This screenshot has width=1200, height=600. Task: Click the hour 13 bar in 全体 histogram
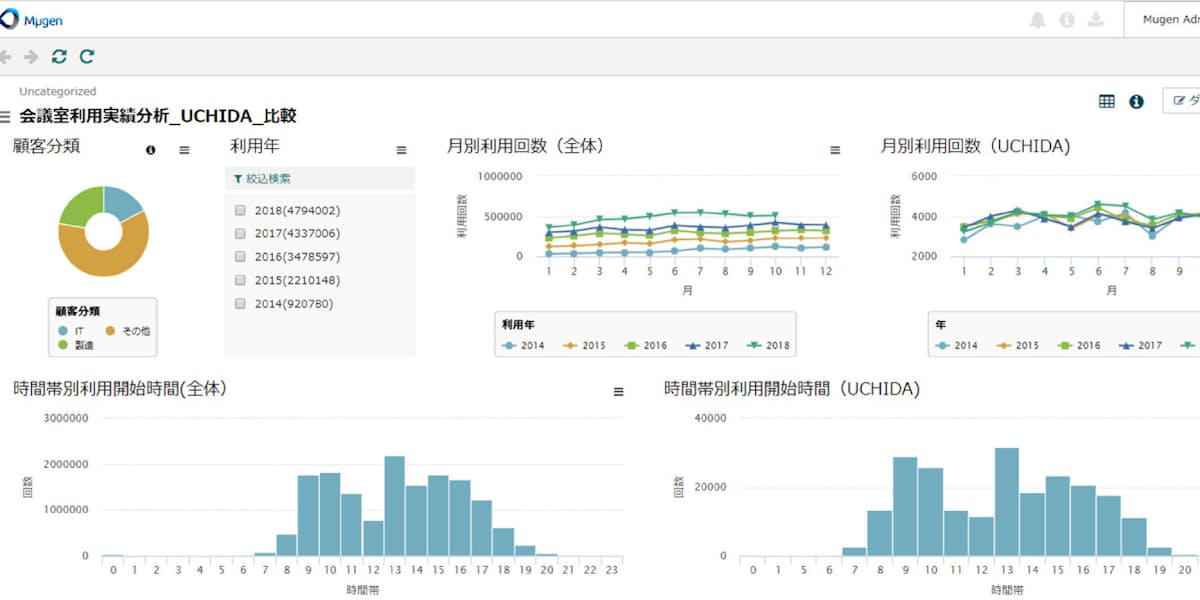pyautogui.click(x=394, y=505)
